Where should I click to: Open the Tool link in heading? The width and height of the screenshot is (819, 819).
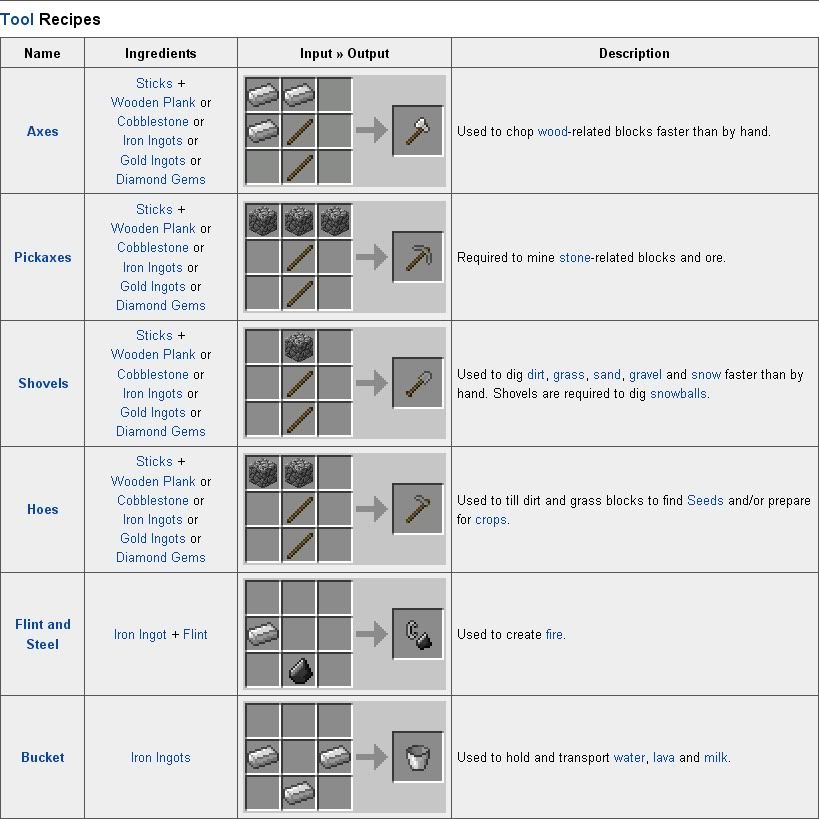pyautogui.click(x=17, y=19)
